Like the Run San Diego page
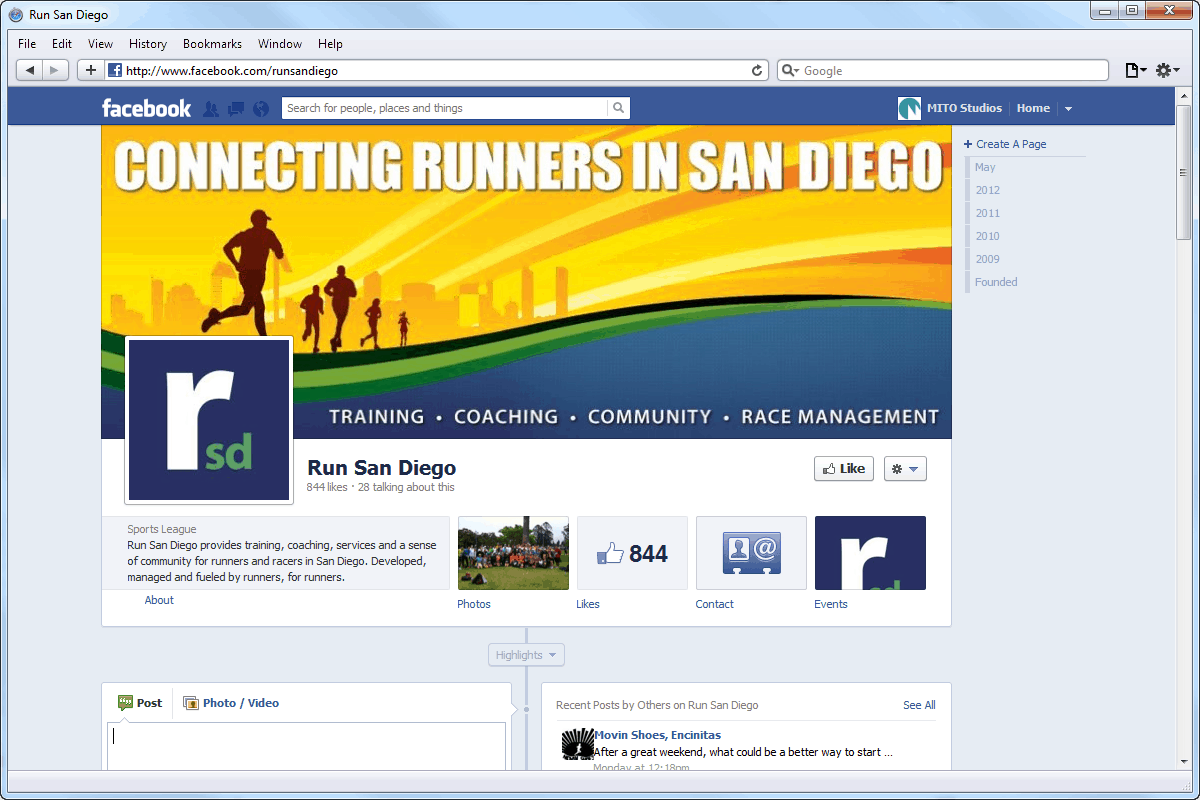The height and width of the screenshot is (800, 1200). click(x=843, y=468)
